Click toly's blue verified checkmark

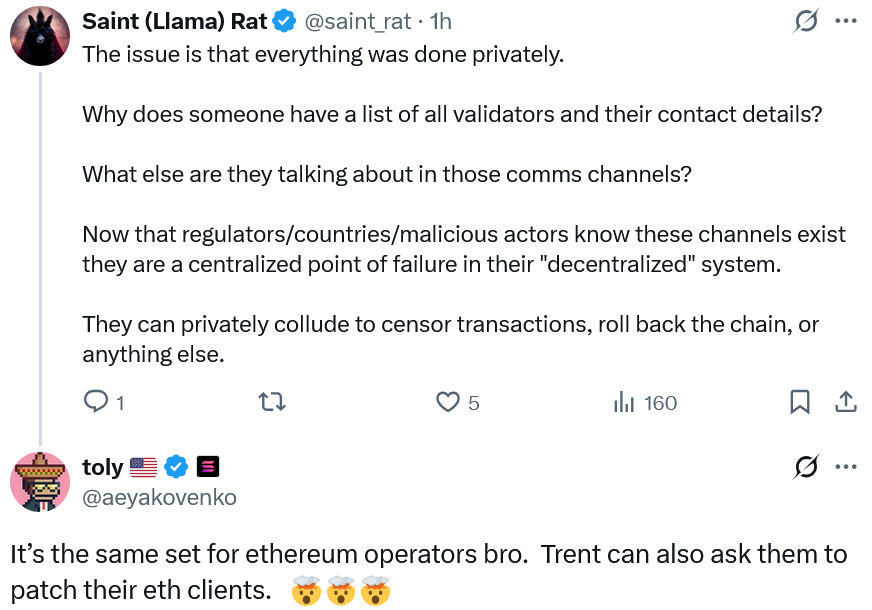click(177, 467)
